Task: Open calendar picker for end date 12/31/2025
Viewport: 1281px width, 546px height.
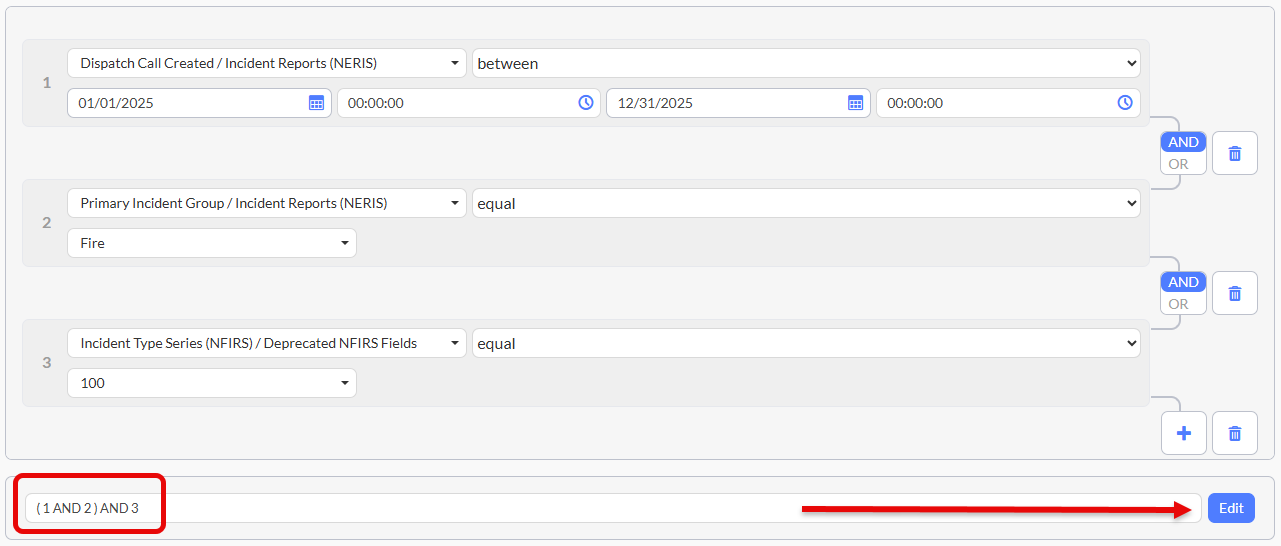Action: pos(855,103)
